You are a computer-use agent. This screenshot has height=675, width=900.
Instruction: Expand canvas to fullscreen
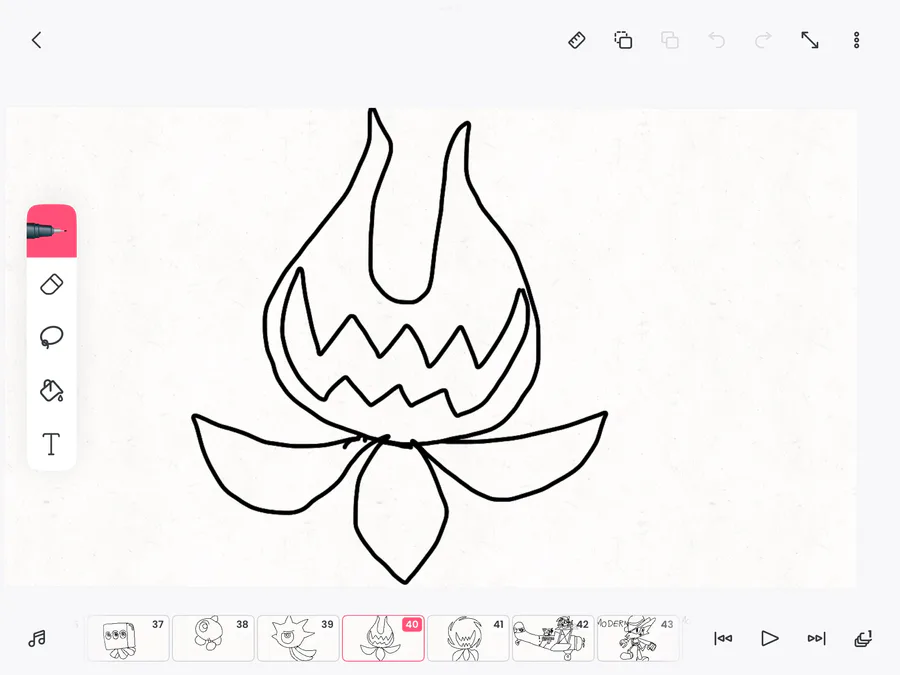[x=810, y=40]
